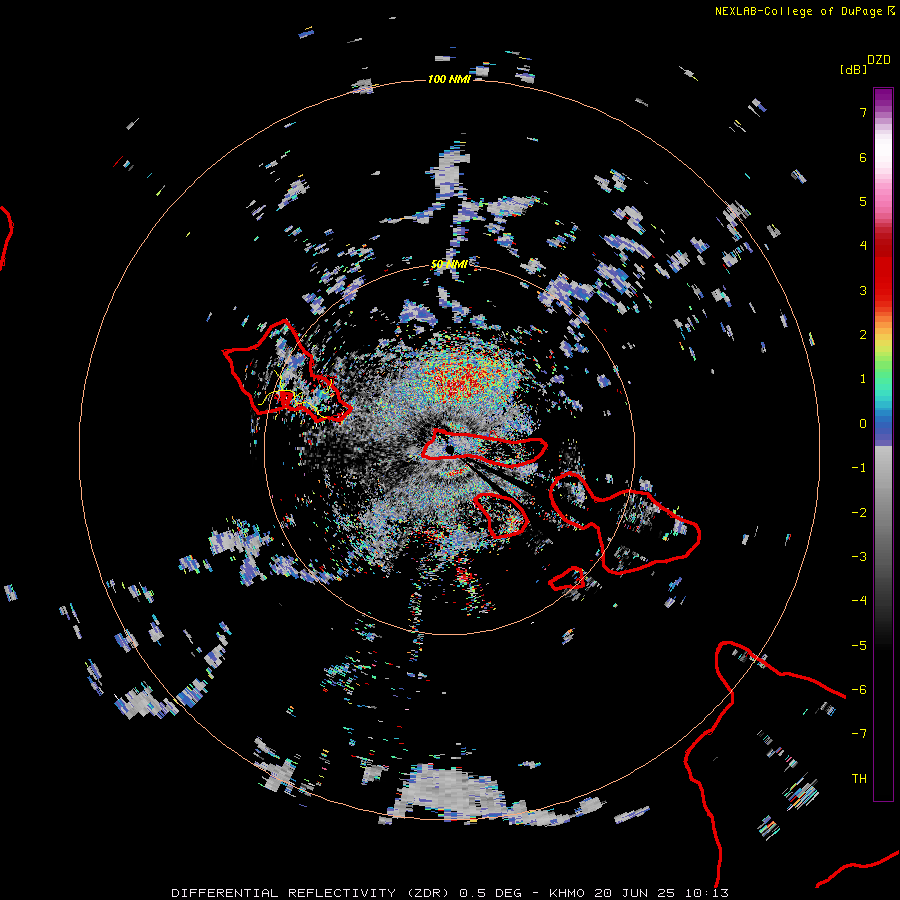Viewport: 900px width, 900px height.
Task: Click the -4 value on color scale
Action: coord(859,600)
